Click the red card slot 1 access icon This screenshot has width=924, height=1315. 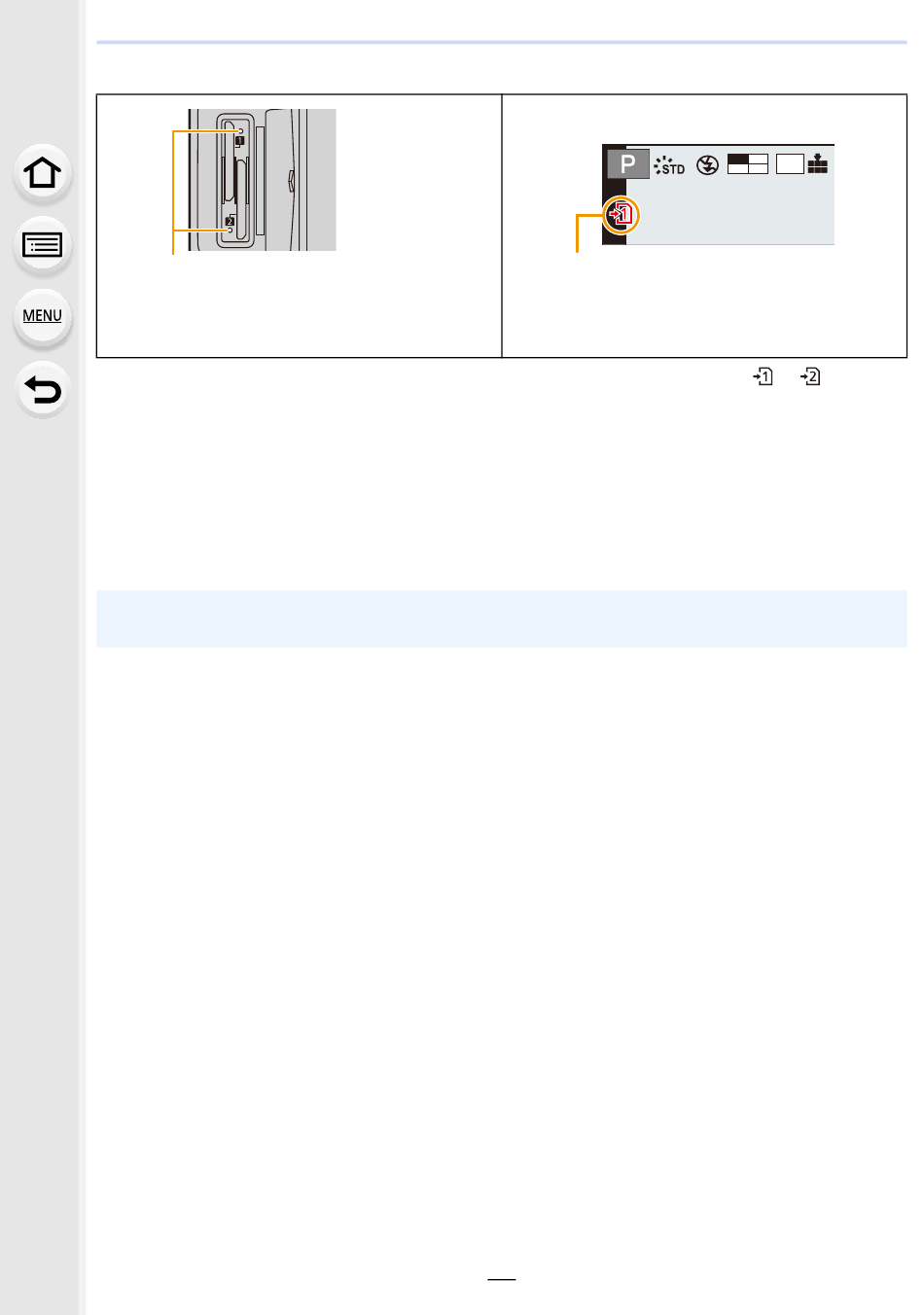[x=622, y=214]
